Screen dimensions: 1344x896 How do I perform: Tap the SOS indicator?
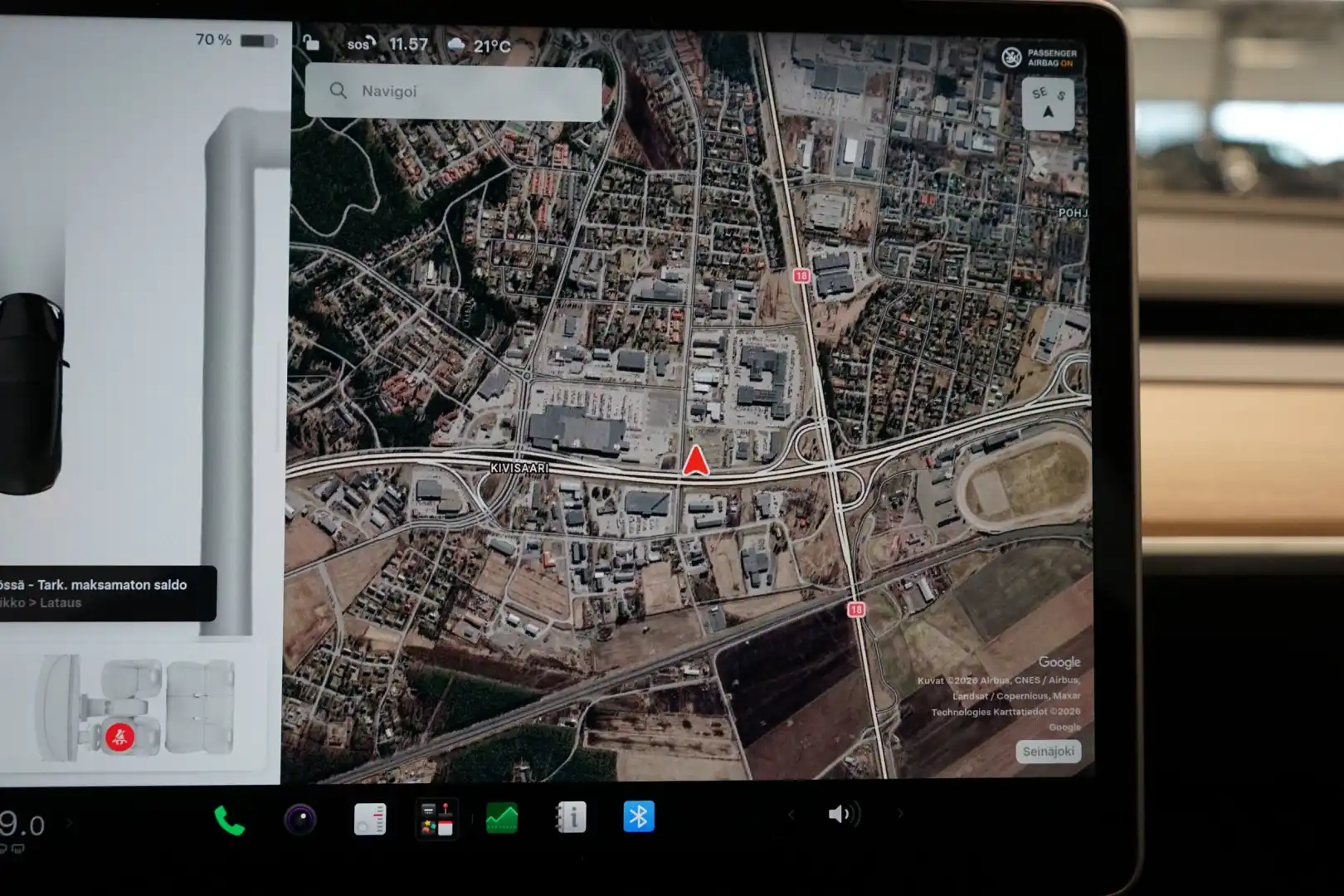[362, 44]
